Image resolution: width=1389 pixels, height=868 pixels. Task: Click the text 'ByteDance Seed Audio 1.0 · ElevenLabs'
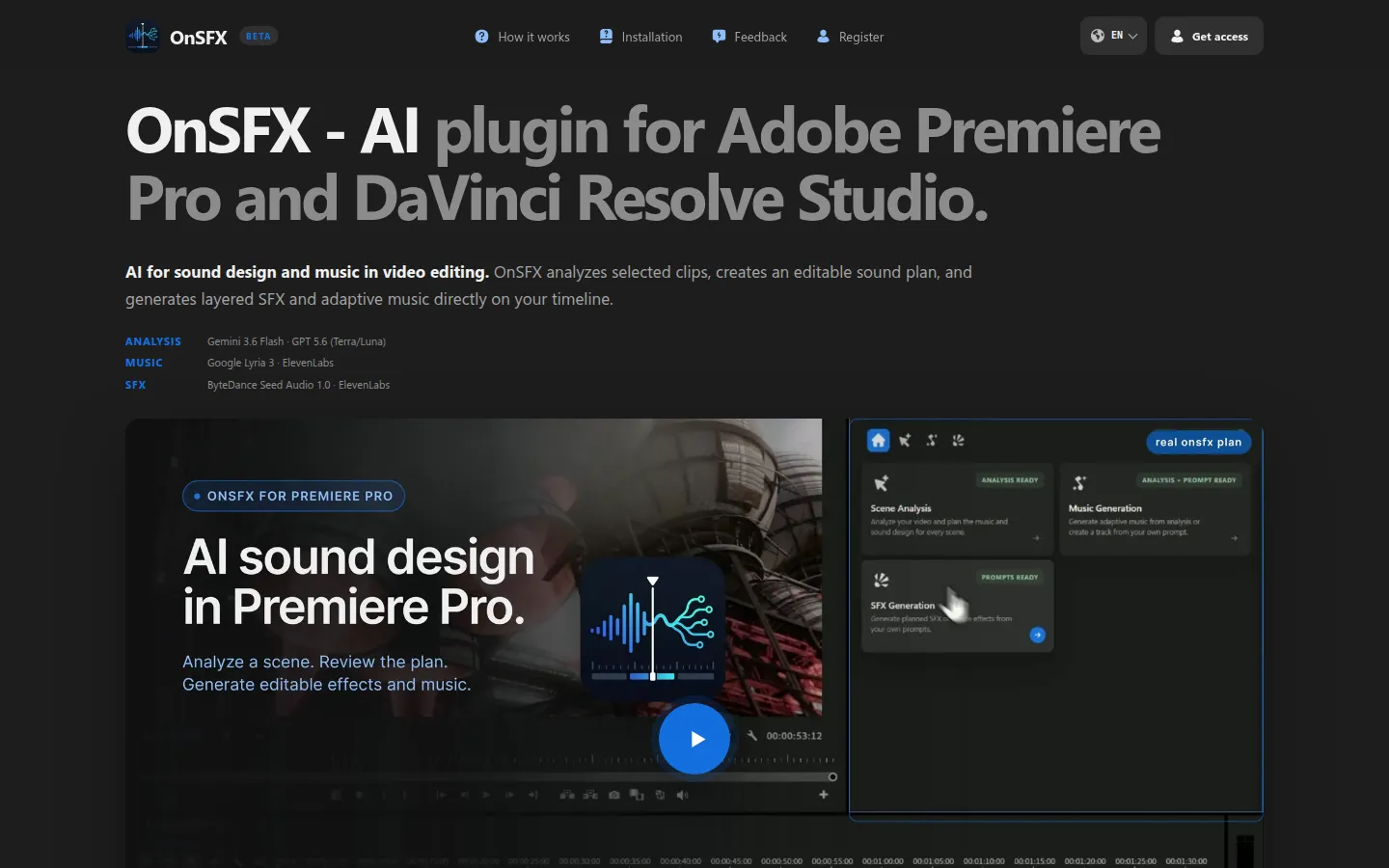click(299, 385)
